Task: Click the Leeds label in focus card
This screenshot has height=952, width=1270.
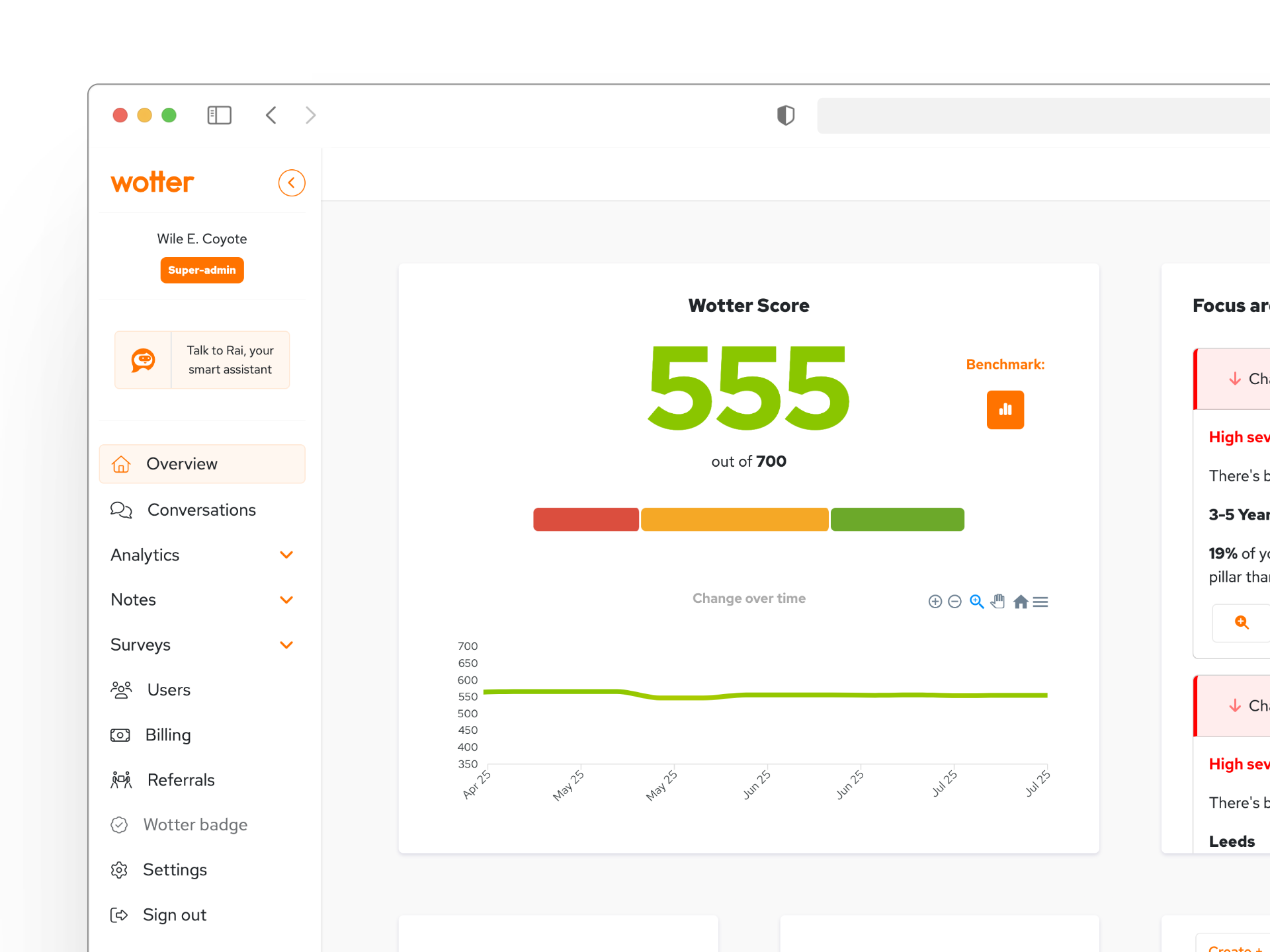Action: [1232, 842]
